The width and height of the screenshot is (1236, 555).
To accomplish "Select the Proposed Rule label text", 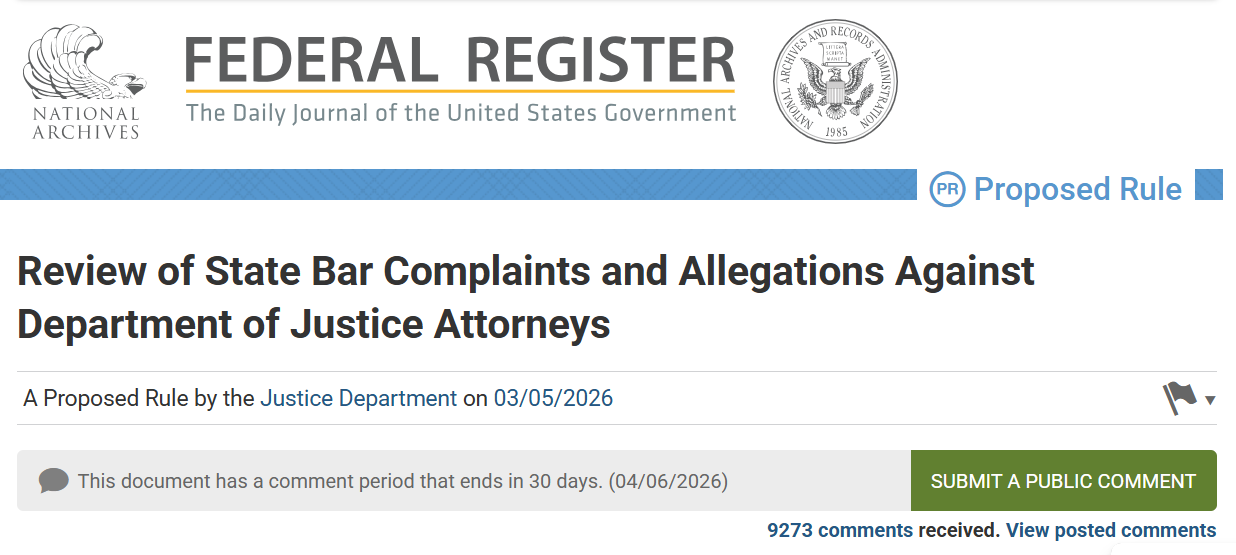I will click(x=1077, y=189).
